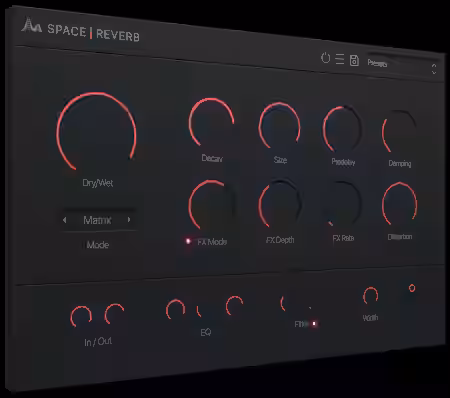Click the logo beside Space Reverb title

coord(31,25)
